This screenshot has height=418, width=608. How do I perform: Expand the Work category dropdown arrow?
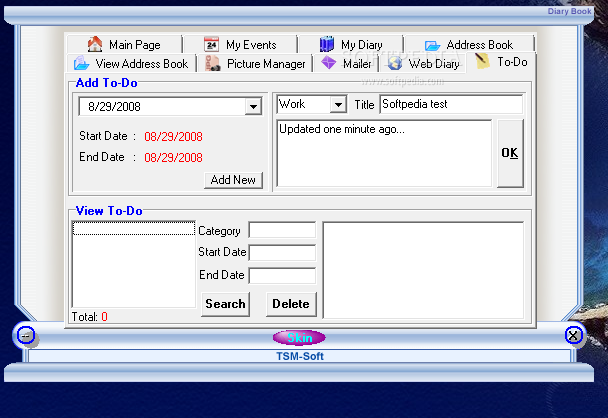coord(338,105)
